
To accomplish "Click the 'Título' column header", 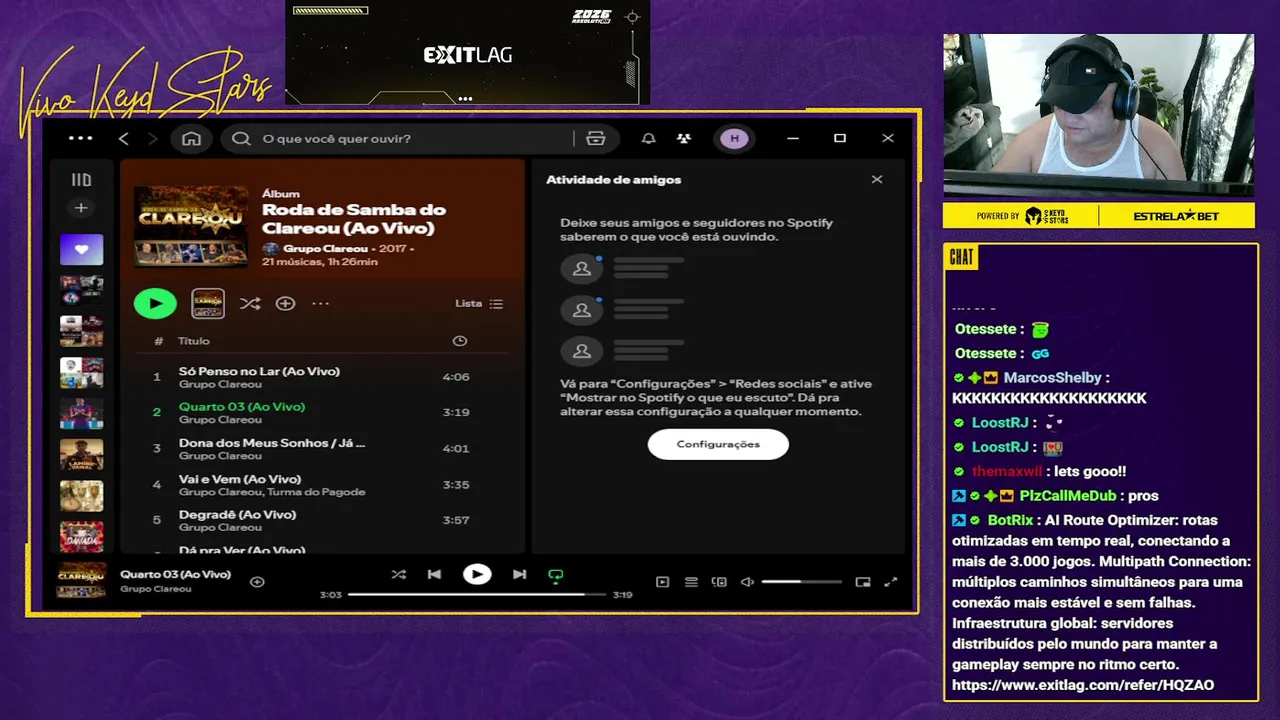I will 194,341.
